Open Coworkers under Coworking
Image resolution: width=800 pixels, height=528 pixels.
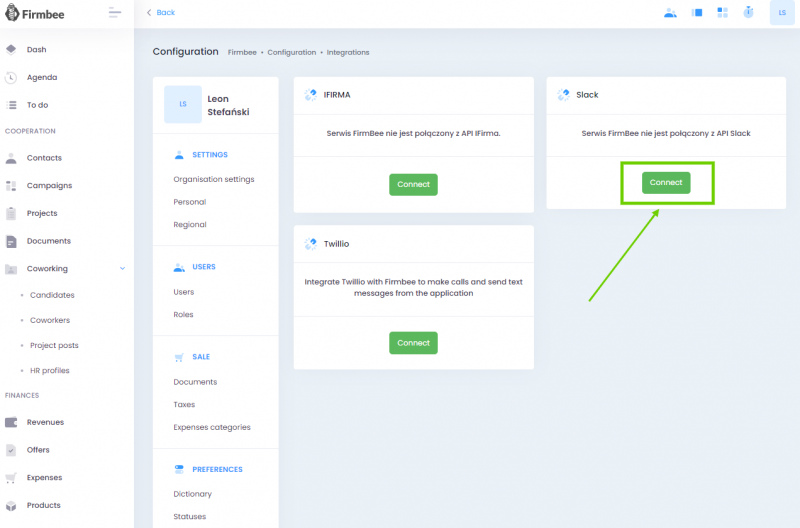point(50,320)
